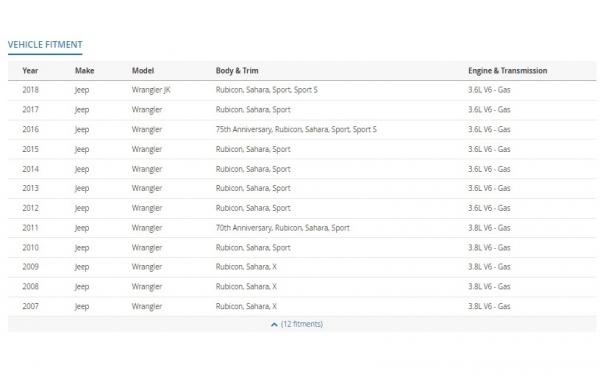Click the 2012 row Wrangler model cell
Viewport: 600px width, 384px height.
pos(147,208)
